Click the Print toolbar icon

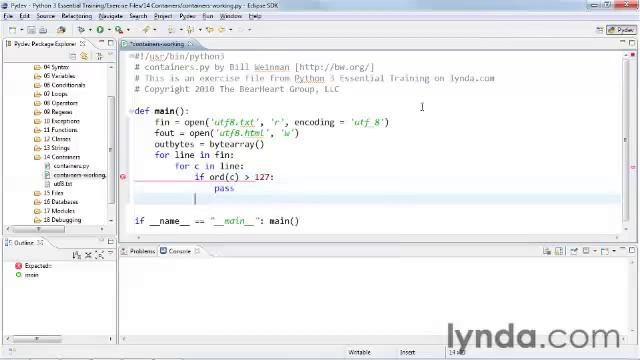(x=43, y=30)
